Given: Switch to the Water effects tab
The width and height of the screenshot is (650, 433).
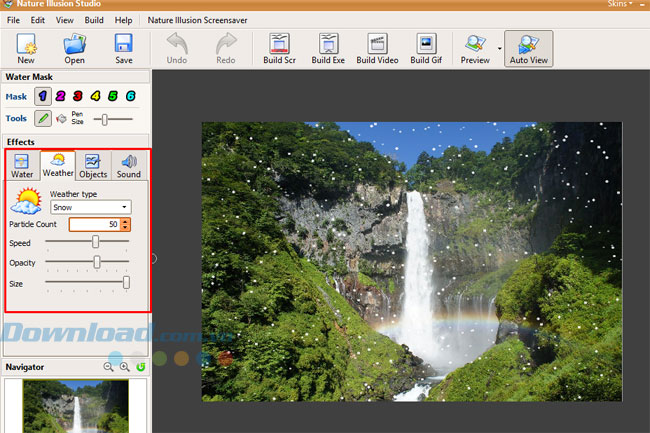Looking at the screenshot, I should 22,166.
